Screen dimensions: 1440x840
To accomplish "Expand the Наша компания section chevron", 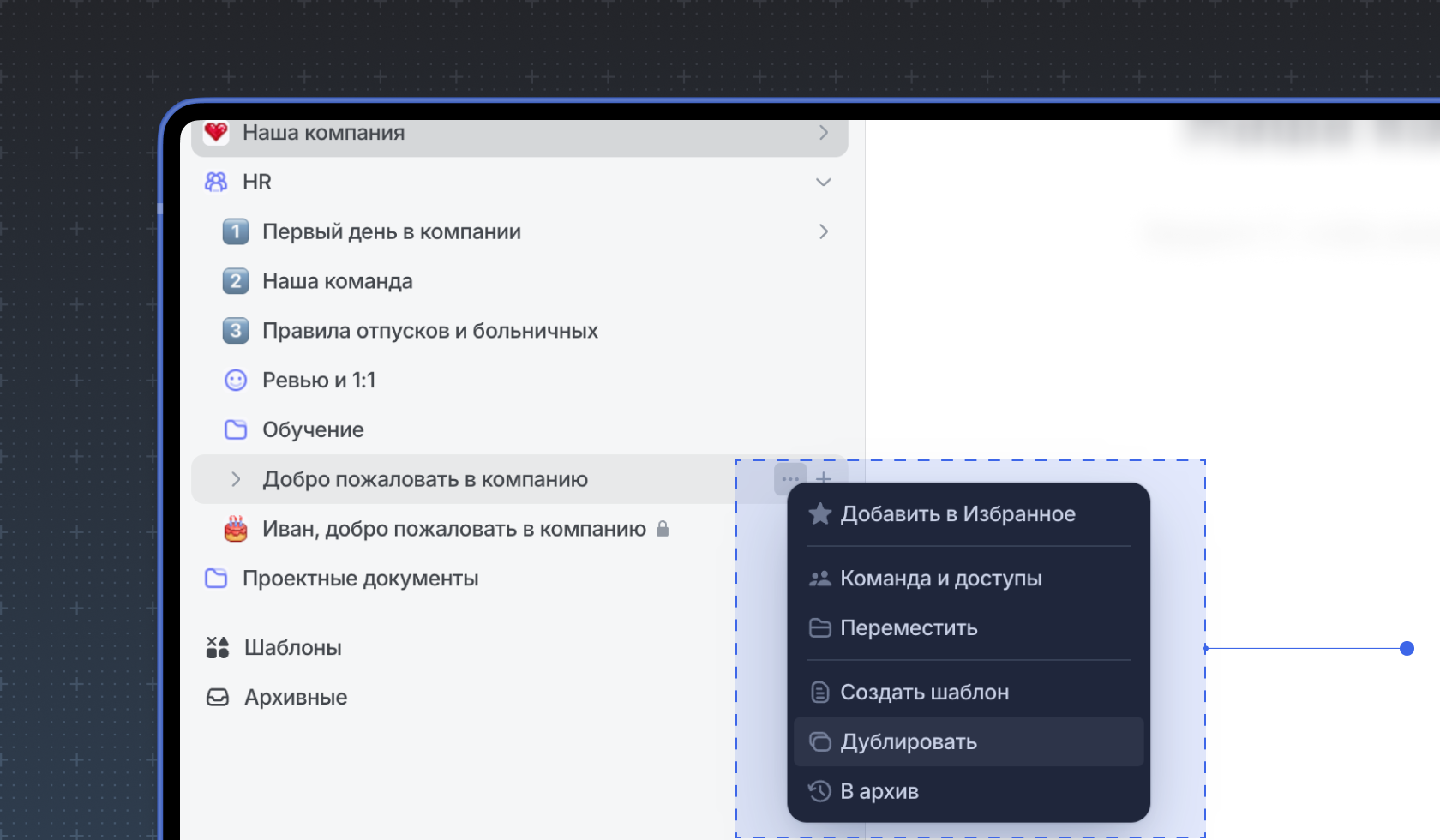I will tap(823, 133).
